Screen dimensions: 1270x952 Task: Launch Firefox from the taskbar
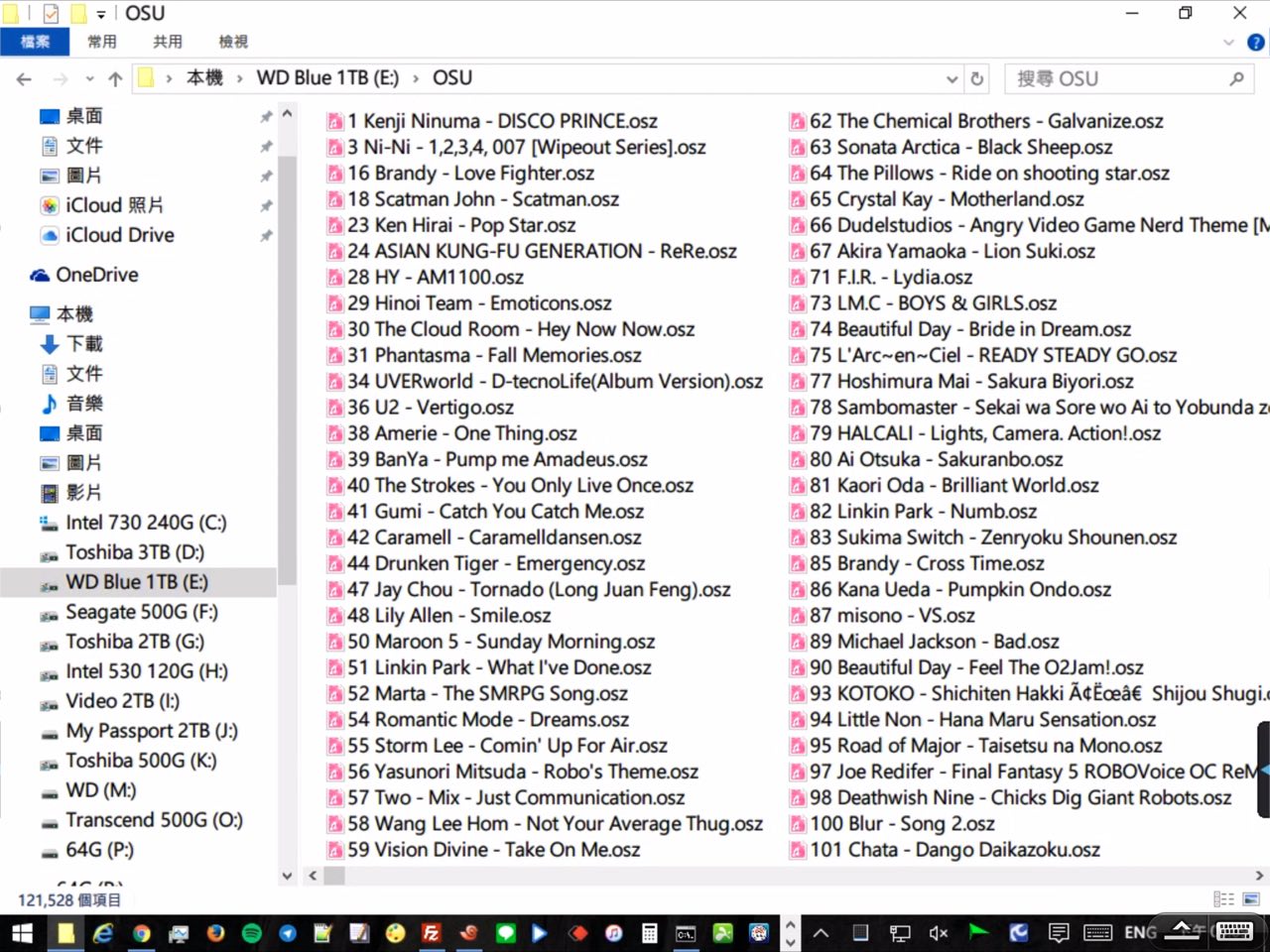click(x=215, y=933)
